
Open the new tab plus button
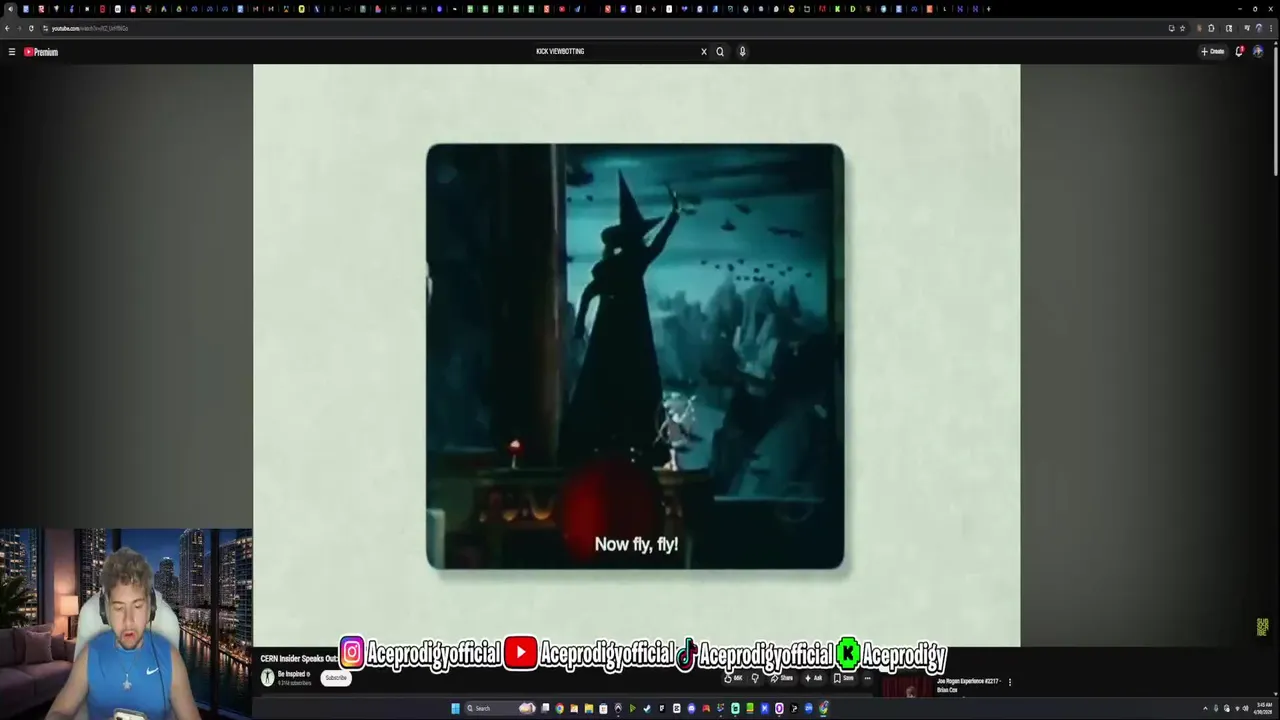pos(988,9)
